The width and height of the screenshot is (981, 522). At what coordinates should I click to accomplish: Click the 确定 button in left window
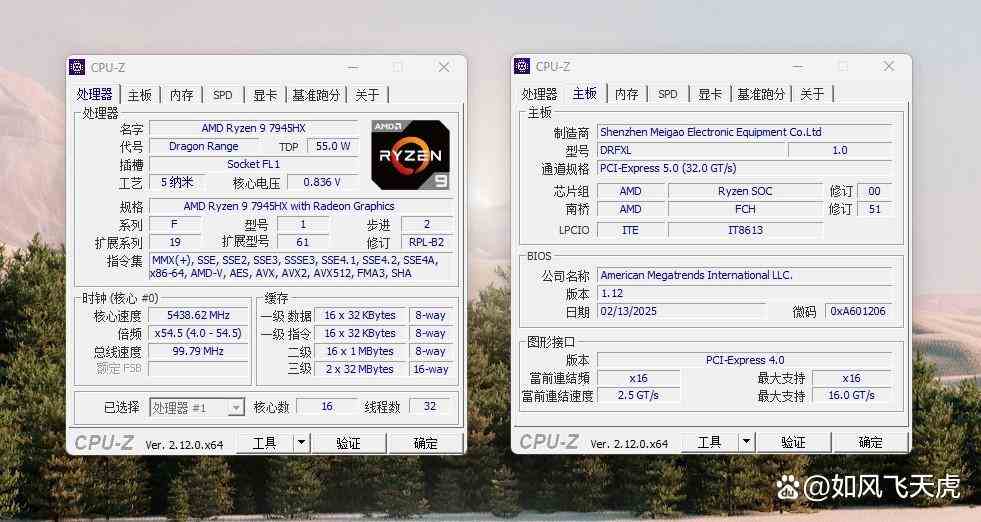point(425,443)
